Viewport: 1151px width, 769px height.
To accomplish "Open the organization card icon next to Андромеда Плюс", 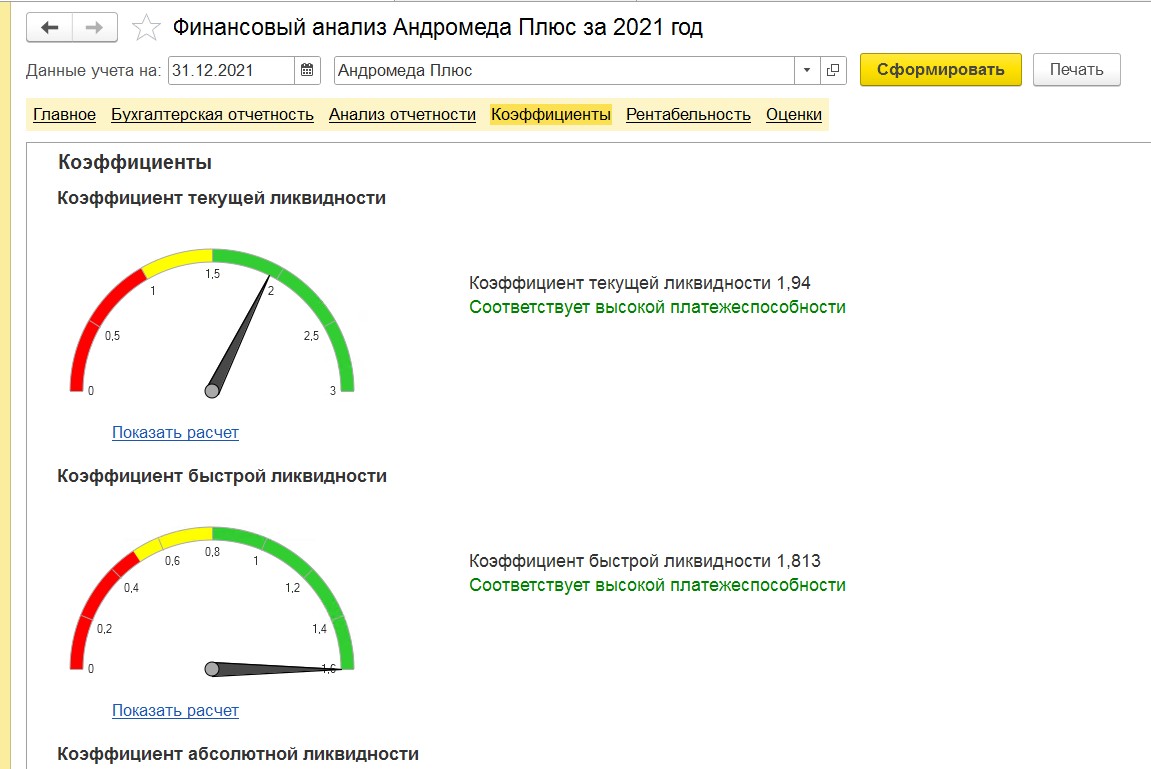I will (832, 70).
